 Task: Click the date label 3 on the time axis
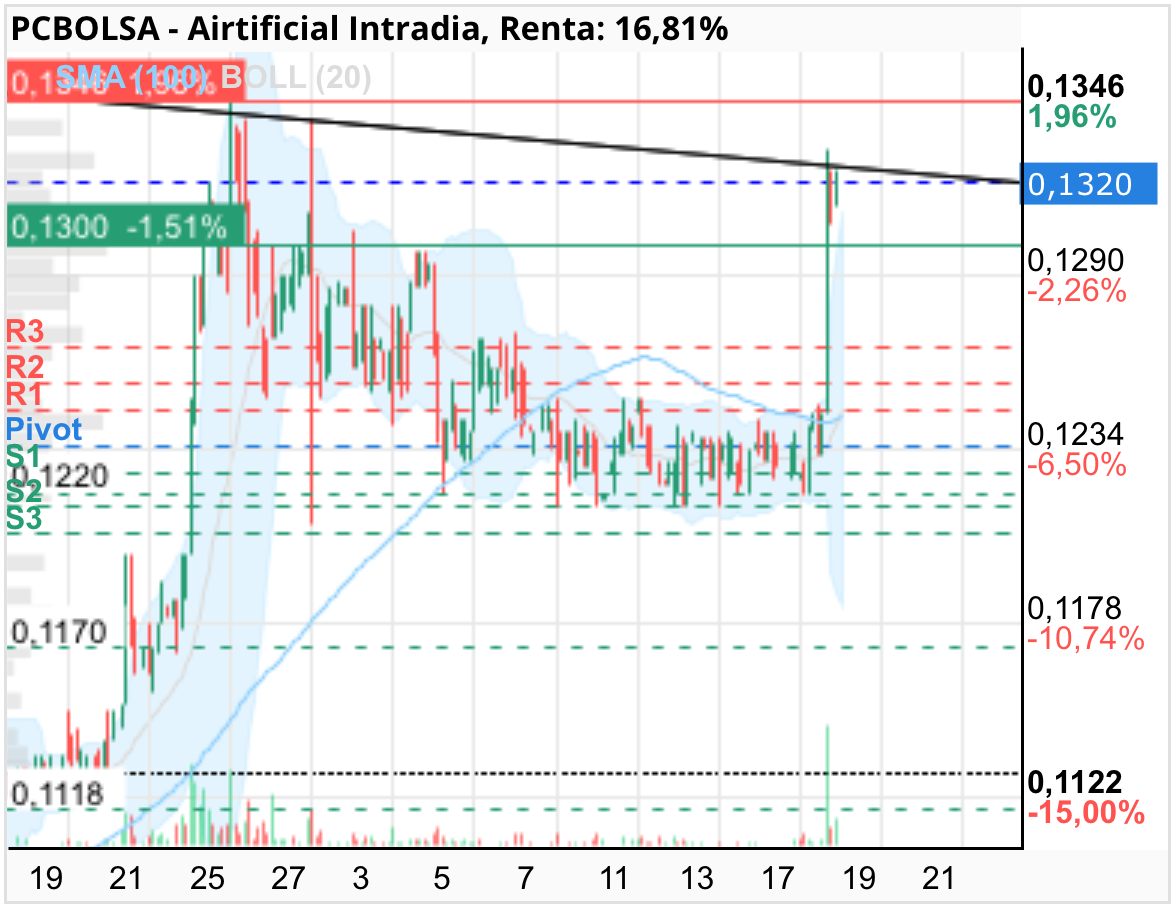[x=360, y=878]
